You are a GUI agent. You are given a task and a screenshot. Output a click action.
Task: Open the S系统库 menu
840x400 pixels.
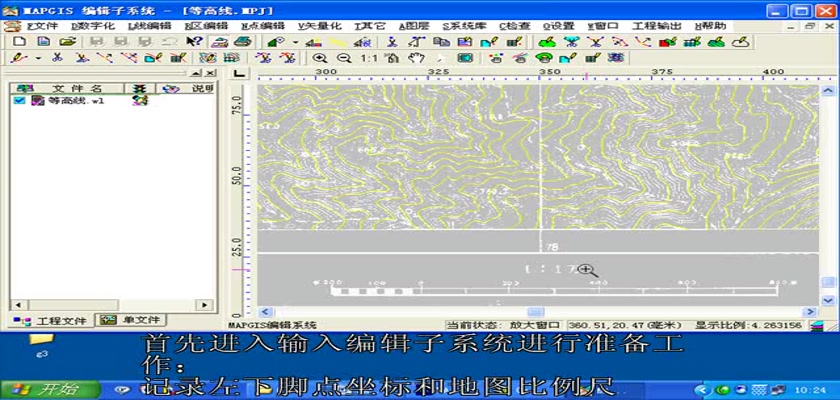[x=464, y=26]
